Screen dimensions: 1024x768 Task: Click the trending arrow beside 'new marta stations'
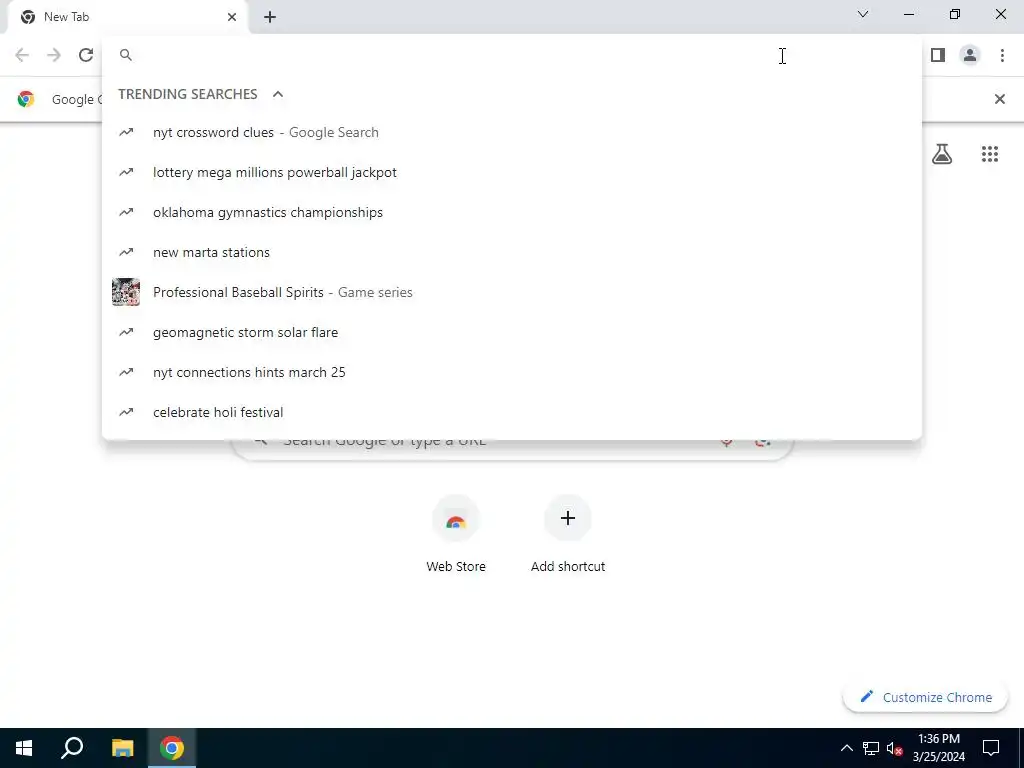tap(126, 252)
